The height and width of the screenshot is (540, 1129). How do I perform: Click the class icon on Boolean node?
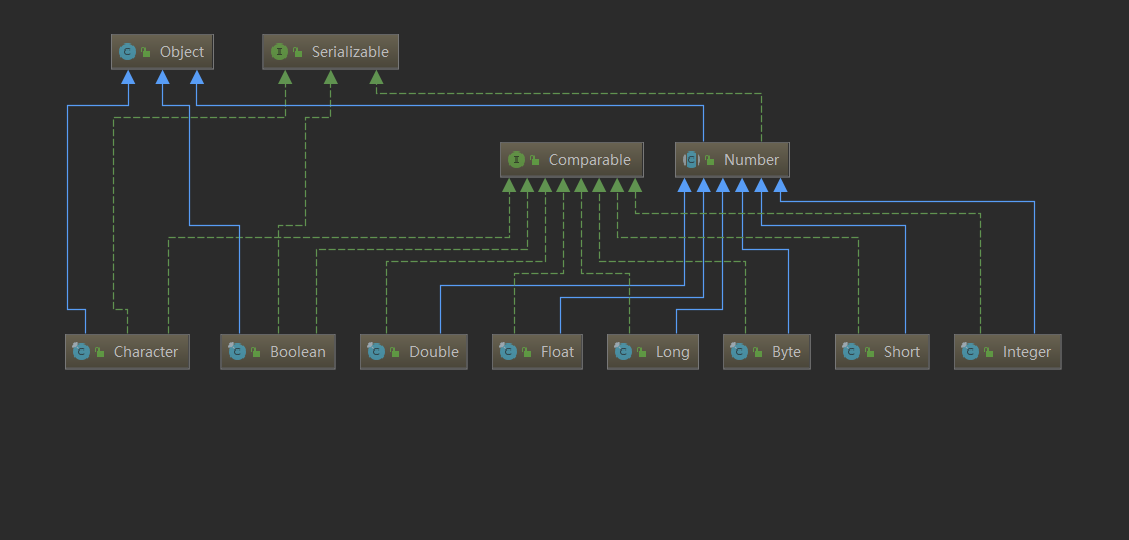pos(237,352)
